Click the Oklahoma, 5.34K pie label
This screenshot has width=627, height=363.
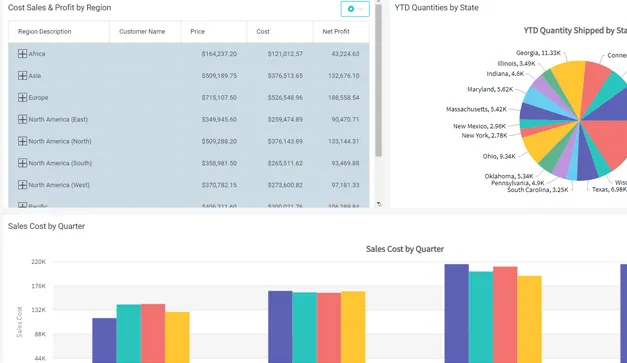coord(509,176)
